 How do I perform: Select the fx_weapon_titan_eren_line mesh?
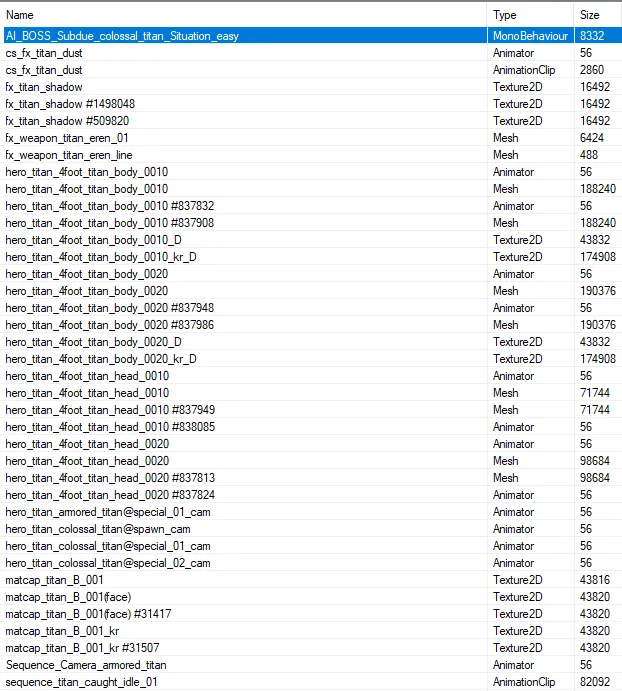[69, 155]
